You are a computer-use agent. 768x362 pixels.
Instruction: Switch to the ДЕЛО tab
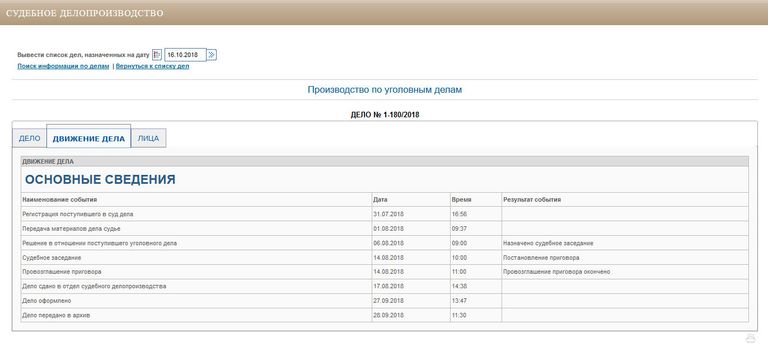tap(29, 138)
